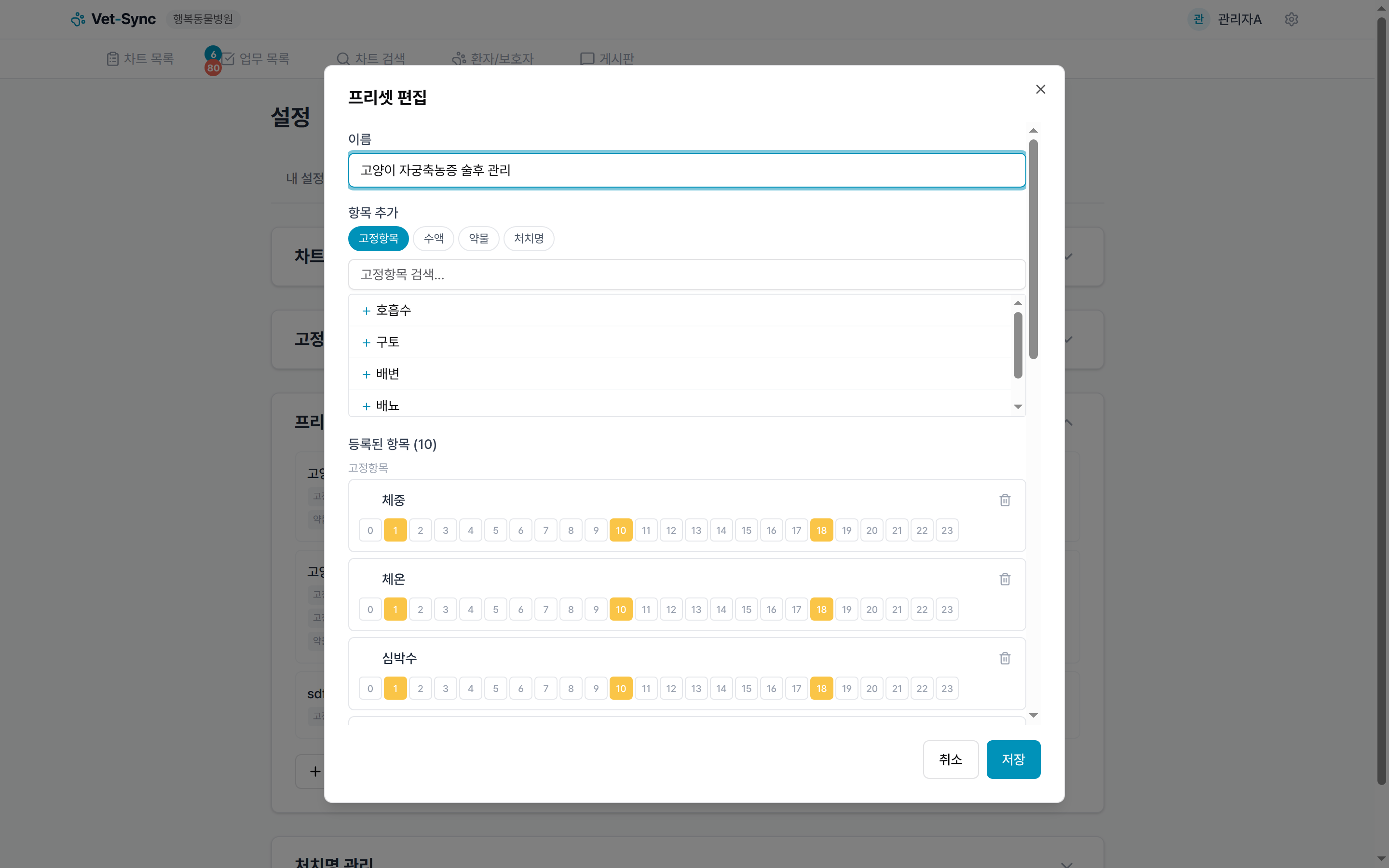This screenshot has width=1389, height=868.
Task: Open the 게시판 board icon
Action: pyautogui.click(x=586, y=58)
